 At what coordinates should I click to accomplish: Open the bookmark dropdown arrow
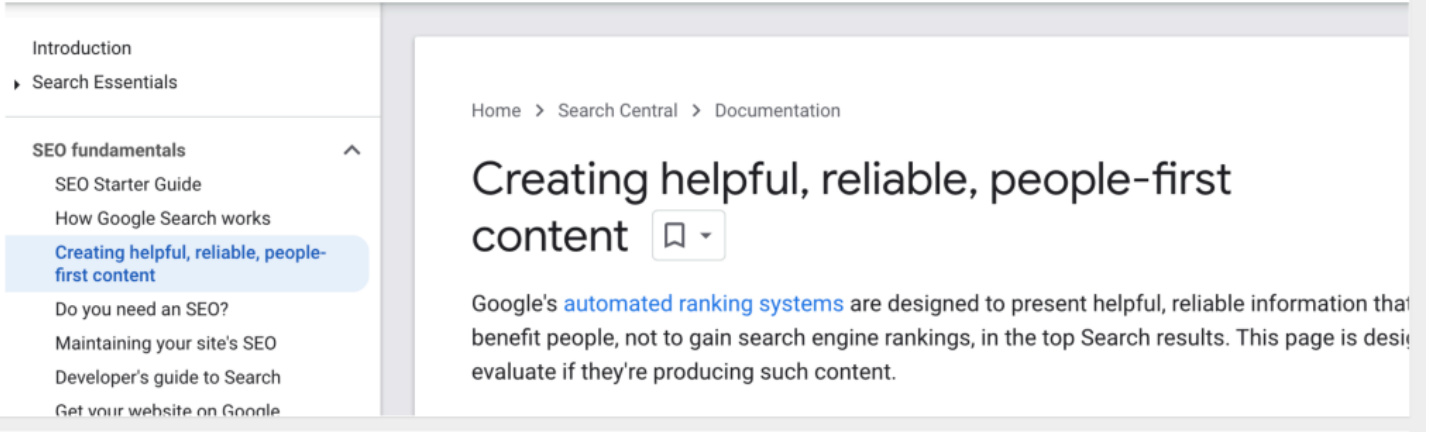(x=706, y=236)
